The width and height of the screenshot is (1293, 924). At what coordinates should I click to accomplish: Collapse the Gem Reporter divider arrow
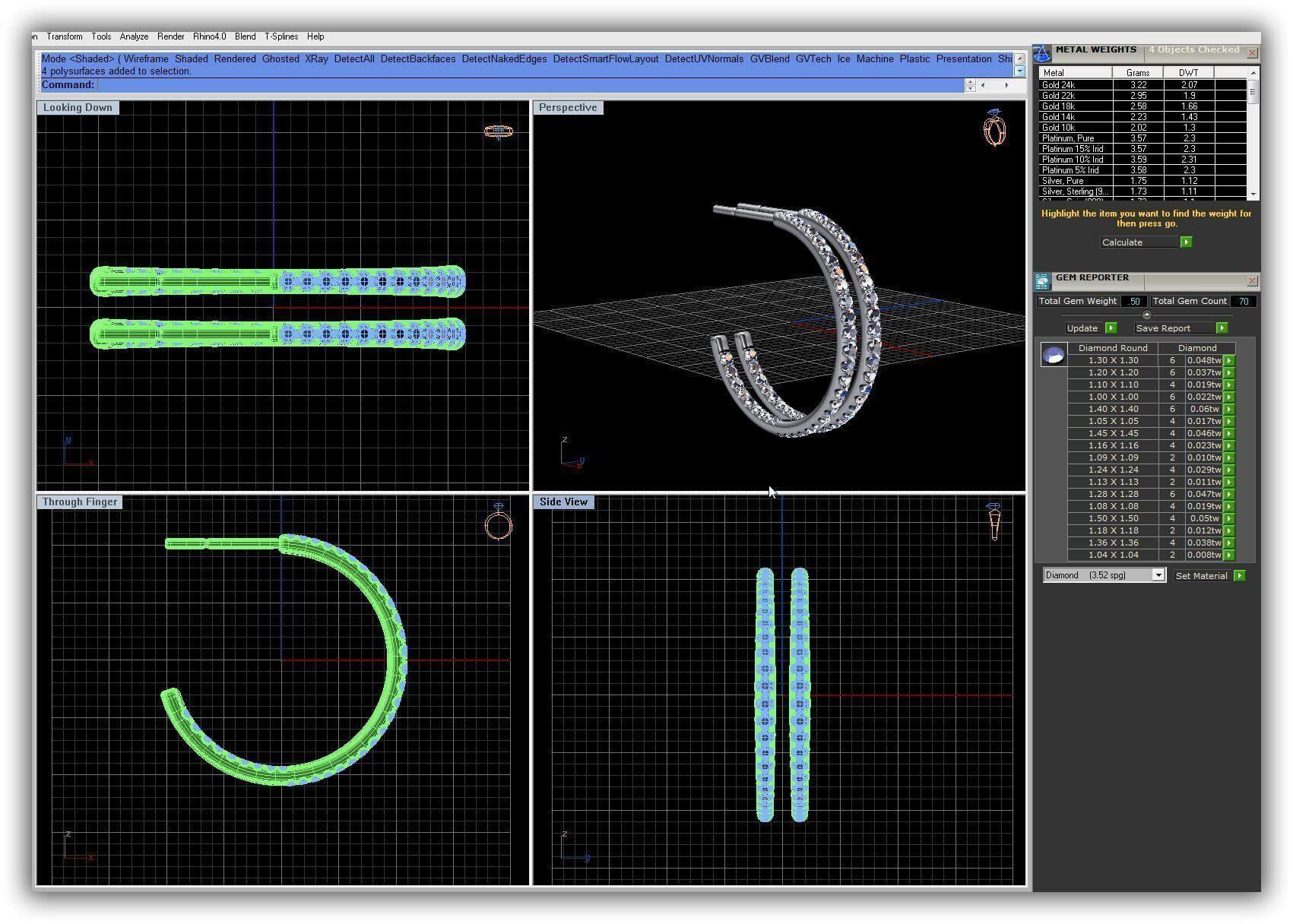(1146, 315)
